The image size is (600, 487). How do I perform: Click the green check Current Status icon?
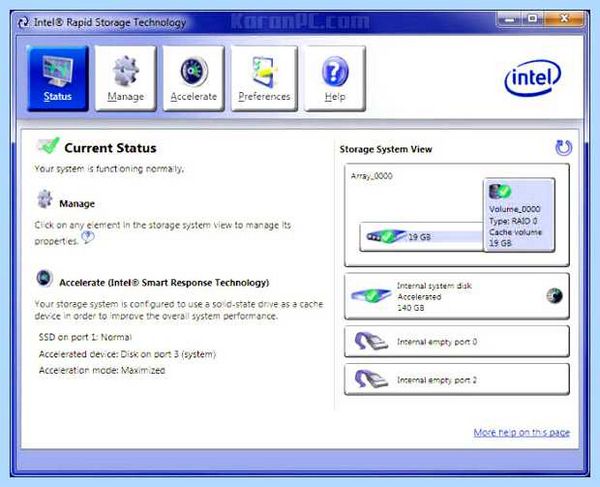click(x=48, y=146)
